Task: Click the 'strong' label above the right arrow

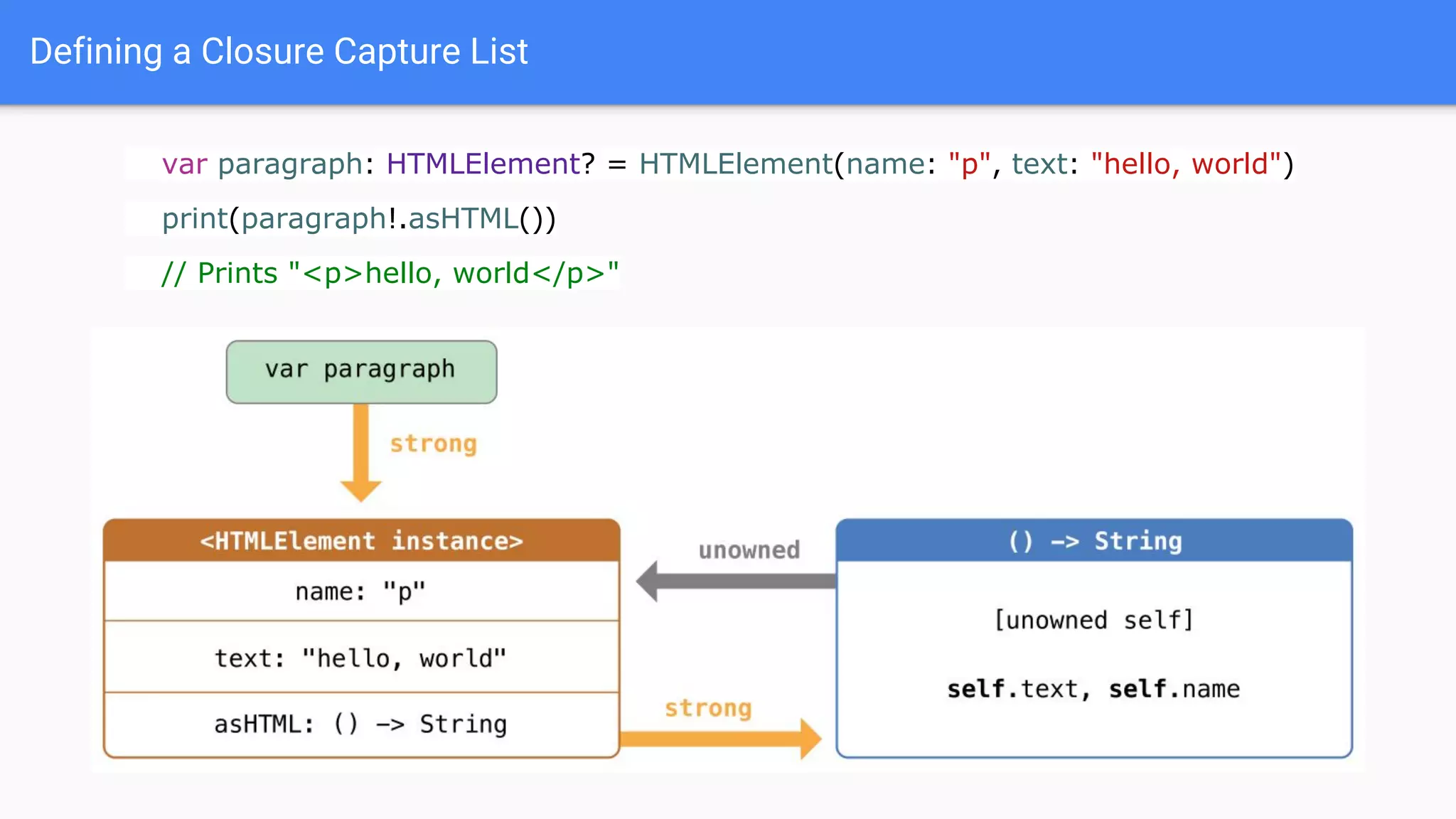Action: [x=708, y=708]
